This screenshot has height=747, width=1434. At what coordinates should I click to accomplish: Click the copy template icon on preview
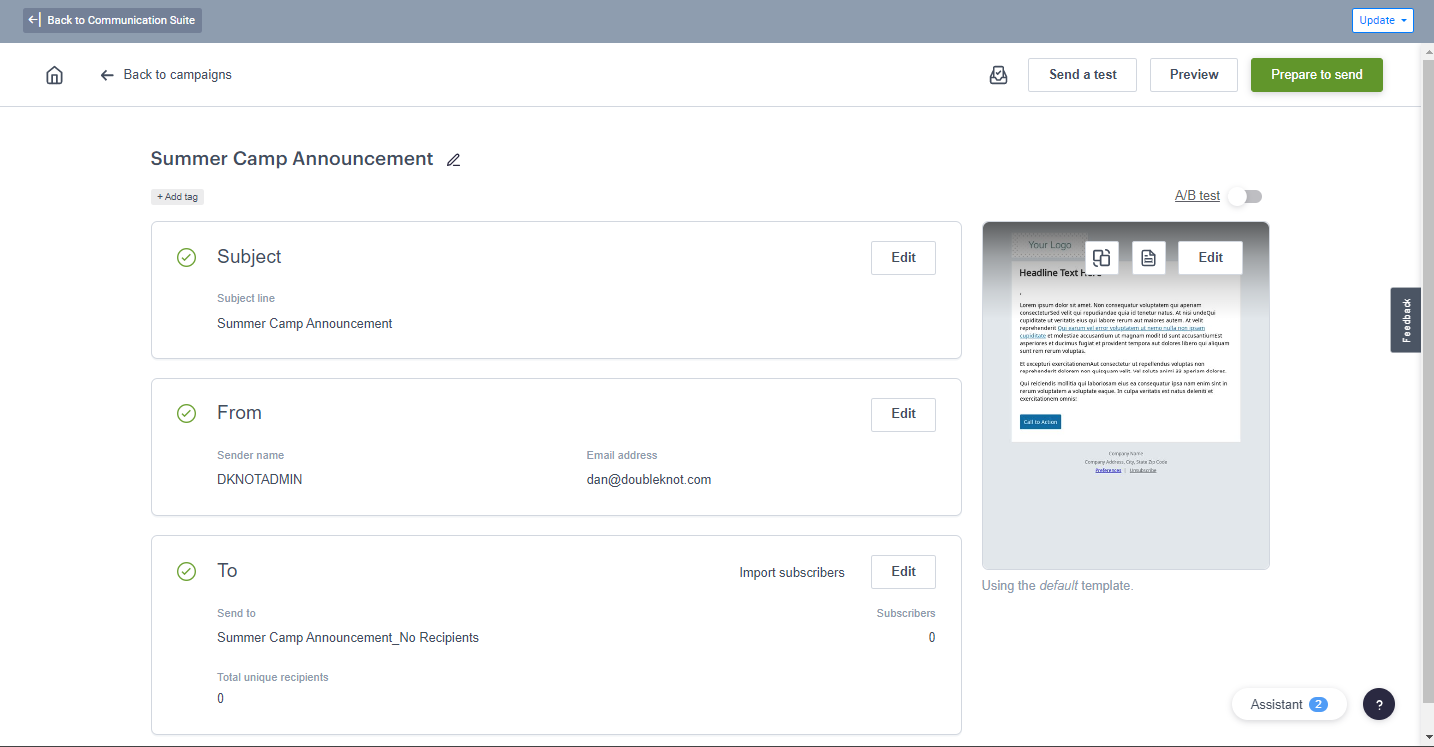click(x=1102, y=258)
